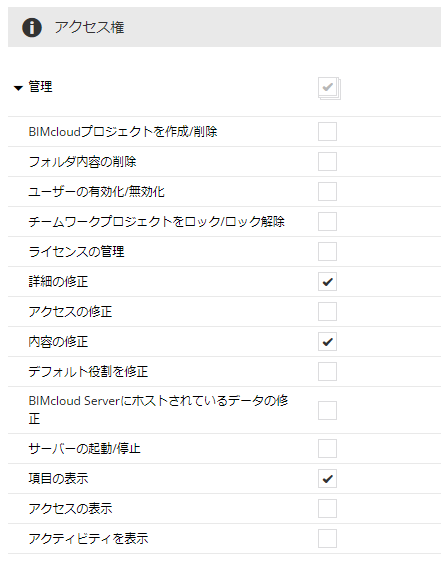The height and width of the screenshot is (567, 441).
Task: Enable ライセンスの管理 checkbox
Action: point(327,251)
